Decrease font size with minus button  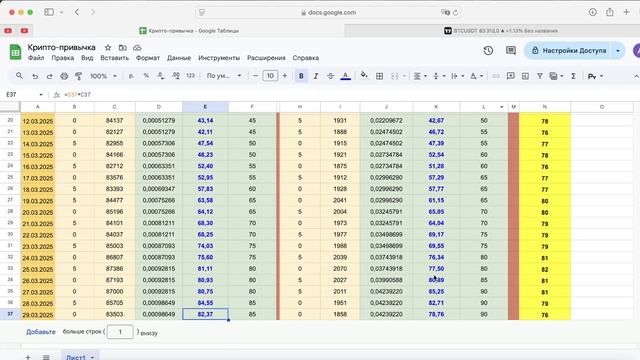coord(256,76)
